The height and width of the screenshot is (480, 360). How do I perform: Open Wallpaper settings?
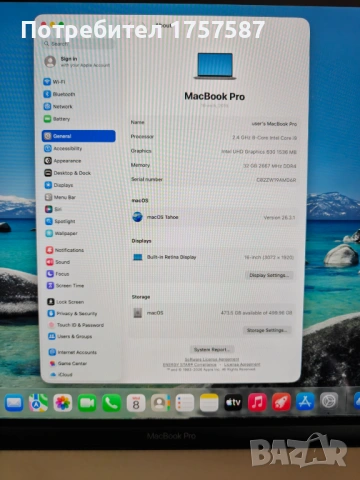[x=62, y=233]
